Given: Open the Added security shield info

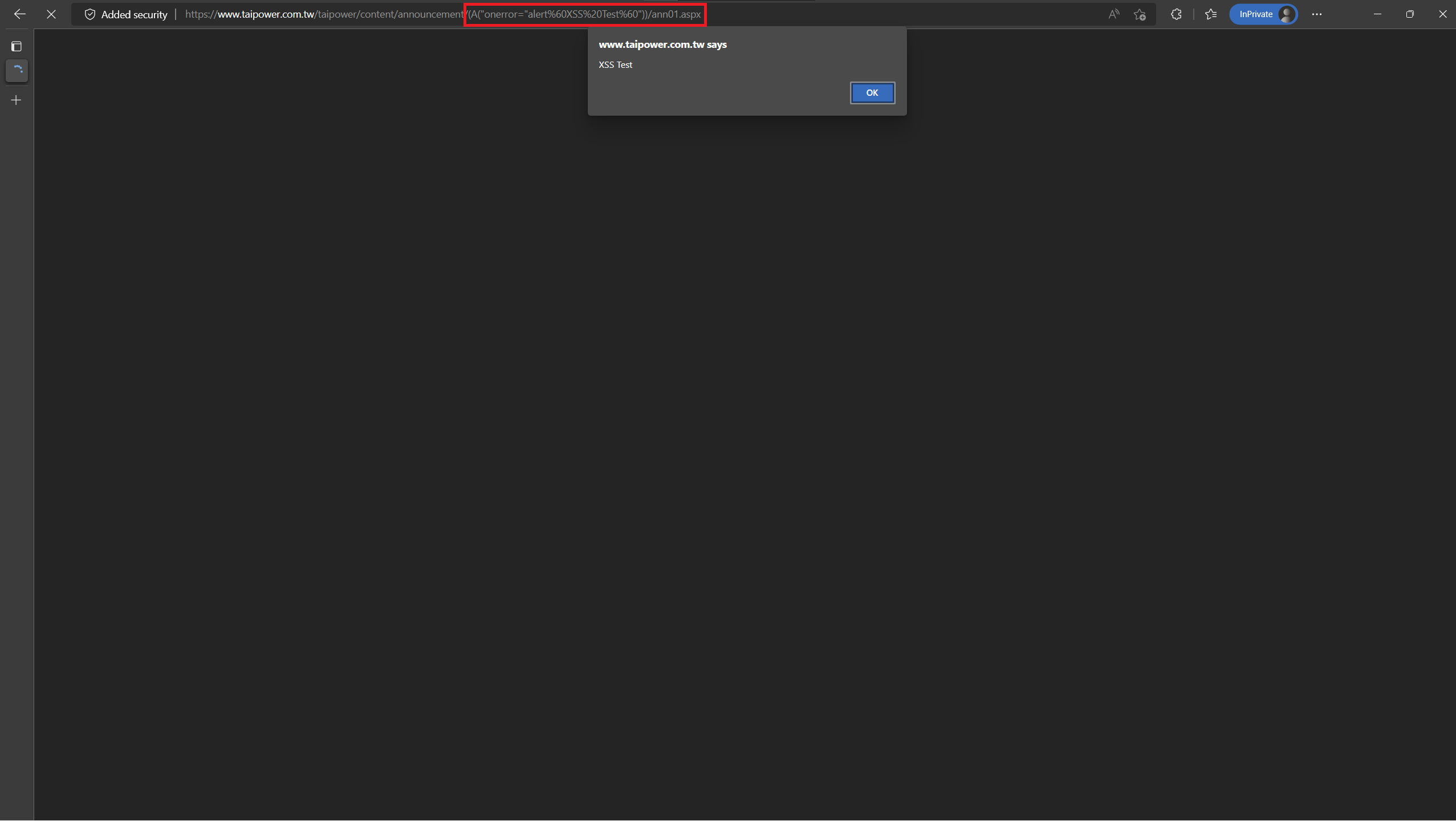Looking at the screenshot, I should (90, 14).
